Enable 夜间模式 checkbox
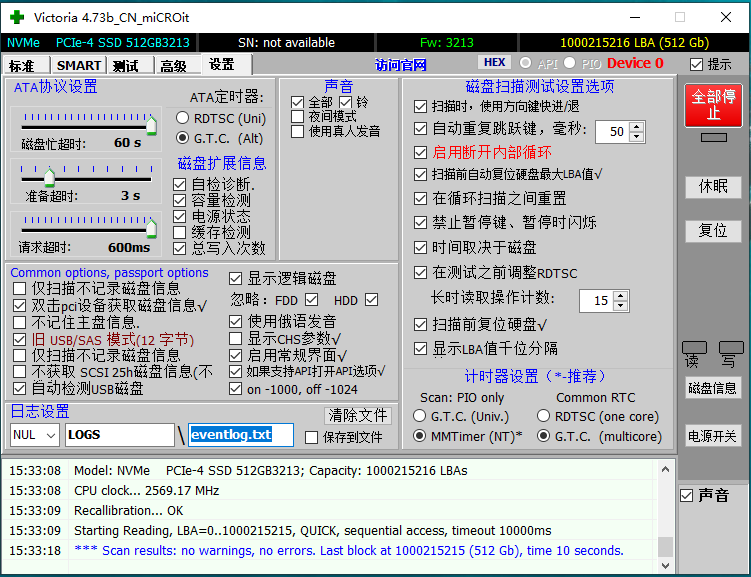 tap(297, 116)
